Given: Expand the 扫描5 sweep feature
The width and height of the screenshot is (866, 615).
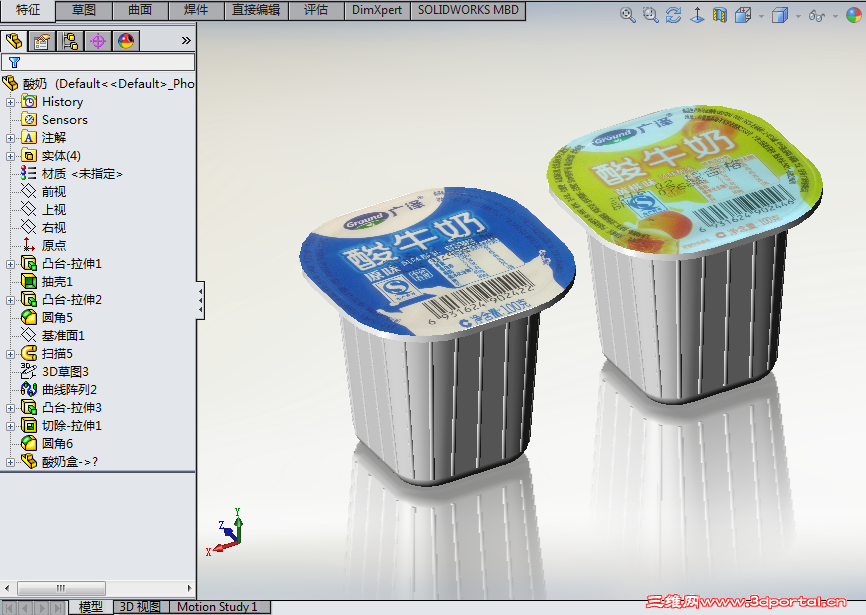Looking at the screenshot, I should coord(10,354).
